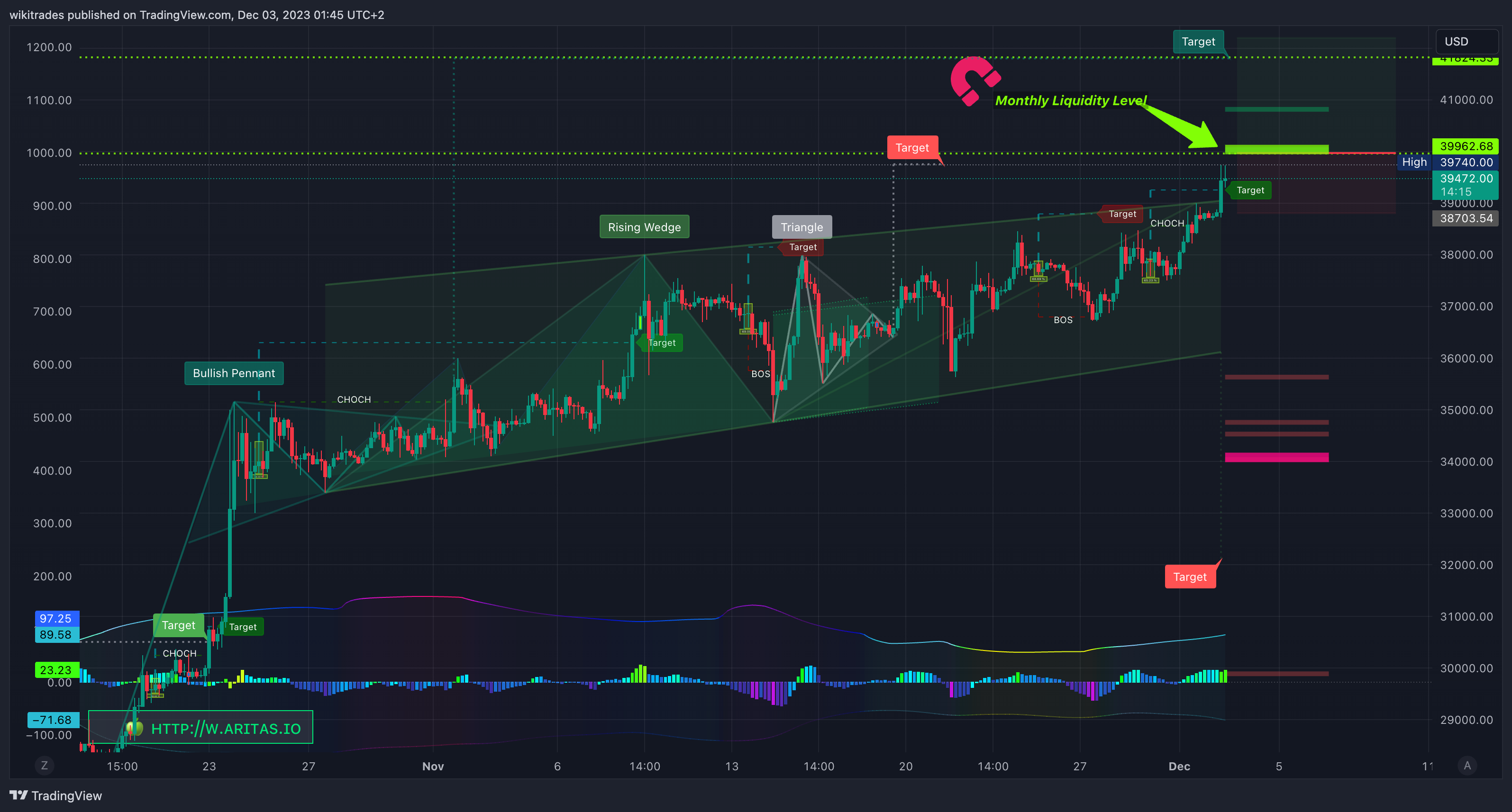Click the bright green liquidity bar near 39962
Image resolution: width=1512 pixels, height=812 pixels.
(1276, 149)
